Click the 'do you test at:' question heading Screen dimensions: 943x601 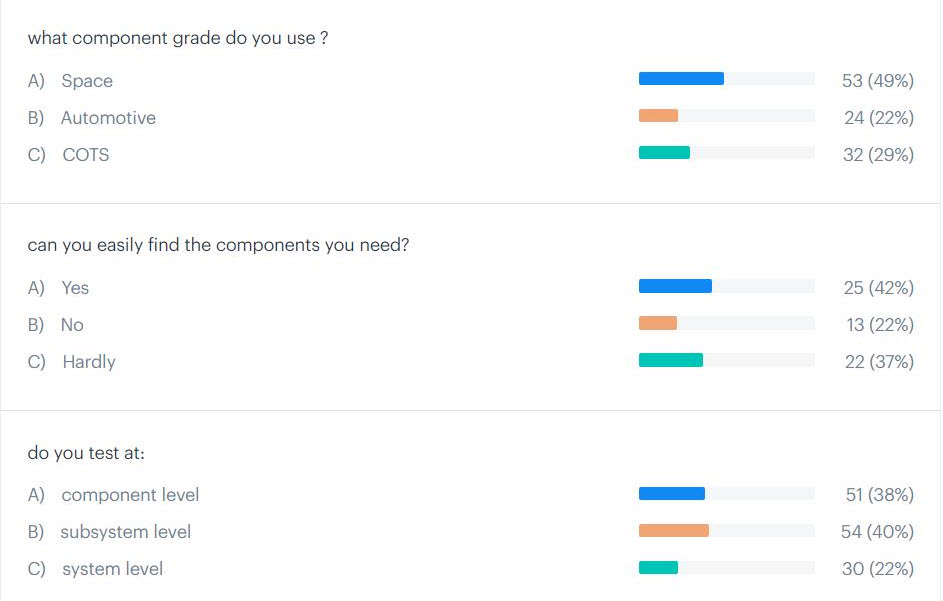click(86, 453)
